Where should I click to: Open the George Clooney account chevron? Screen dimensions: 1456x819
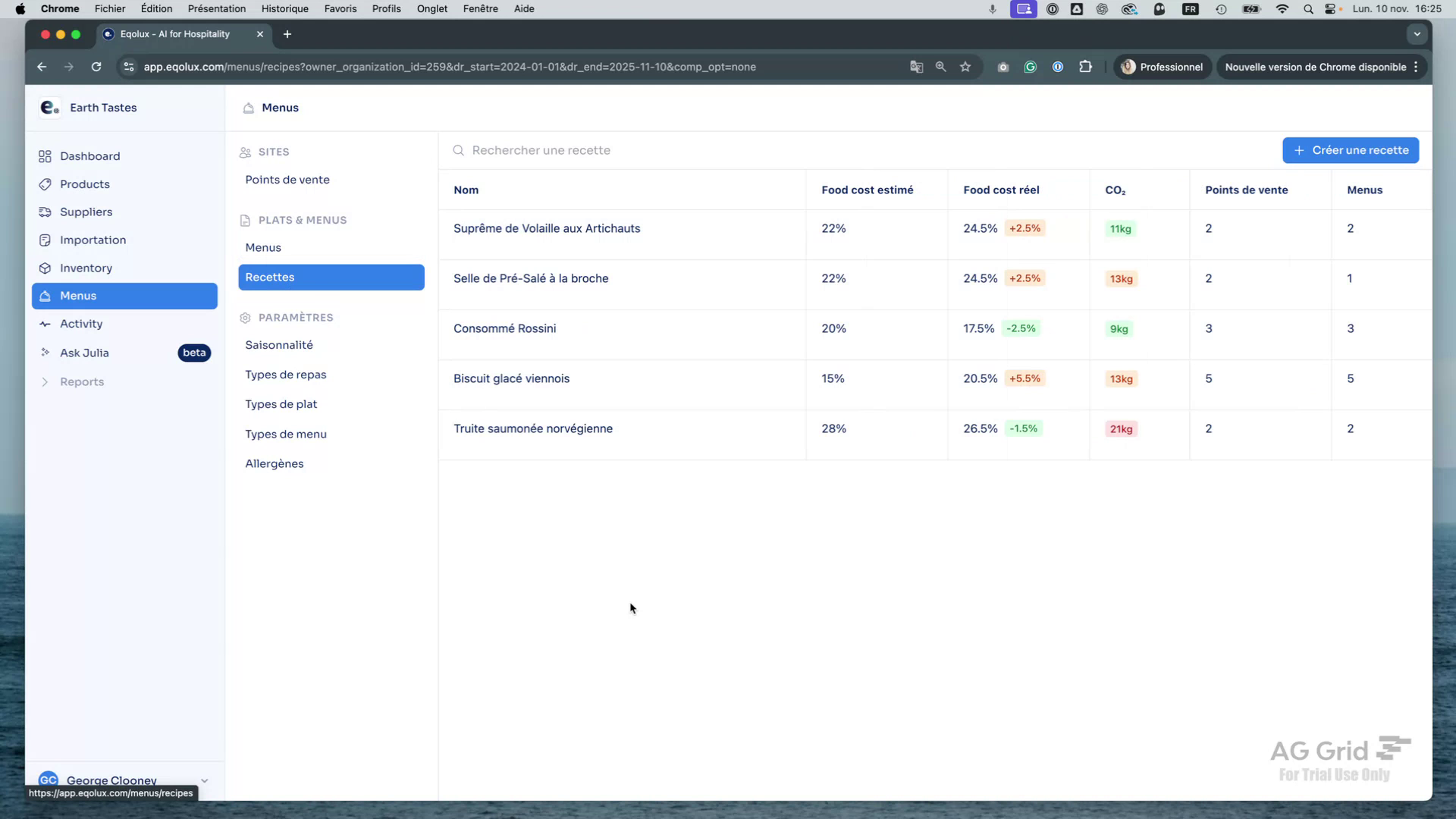tap(204, 780)
